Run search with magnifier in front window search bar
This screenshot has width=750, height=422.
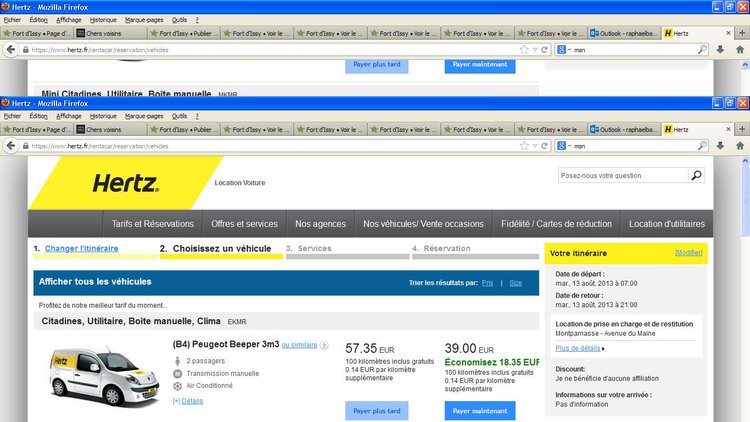point(702,146)
